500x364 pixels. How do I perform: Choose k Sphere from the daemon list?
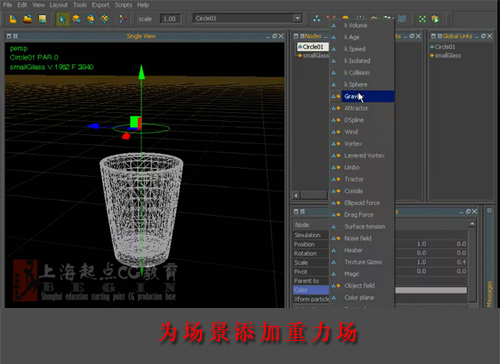coord(362,85)
